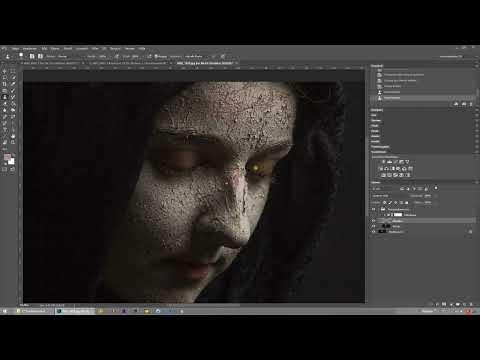Lock all for the selected layer

406,202
